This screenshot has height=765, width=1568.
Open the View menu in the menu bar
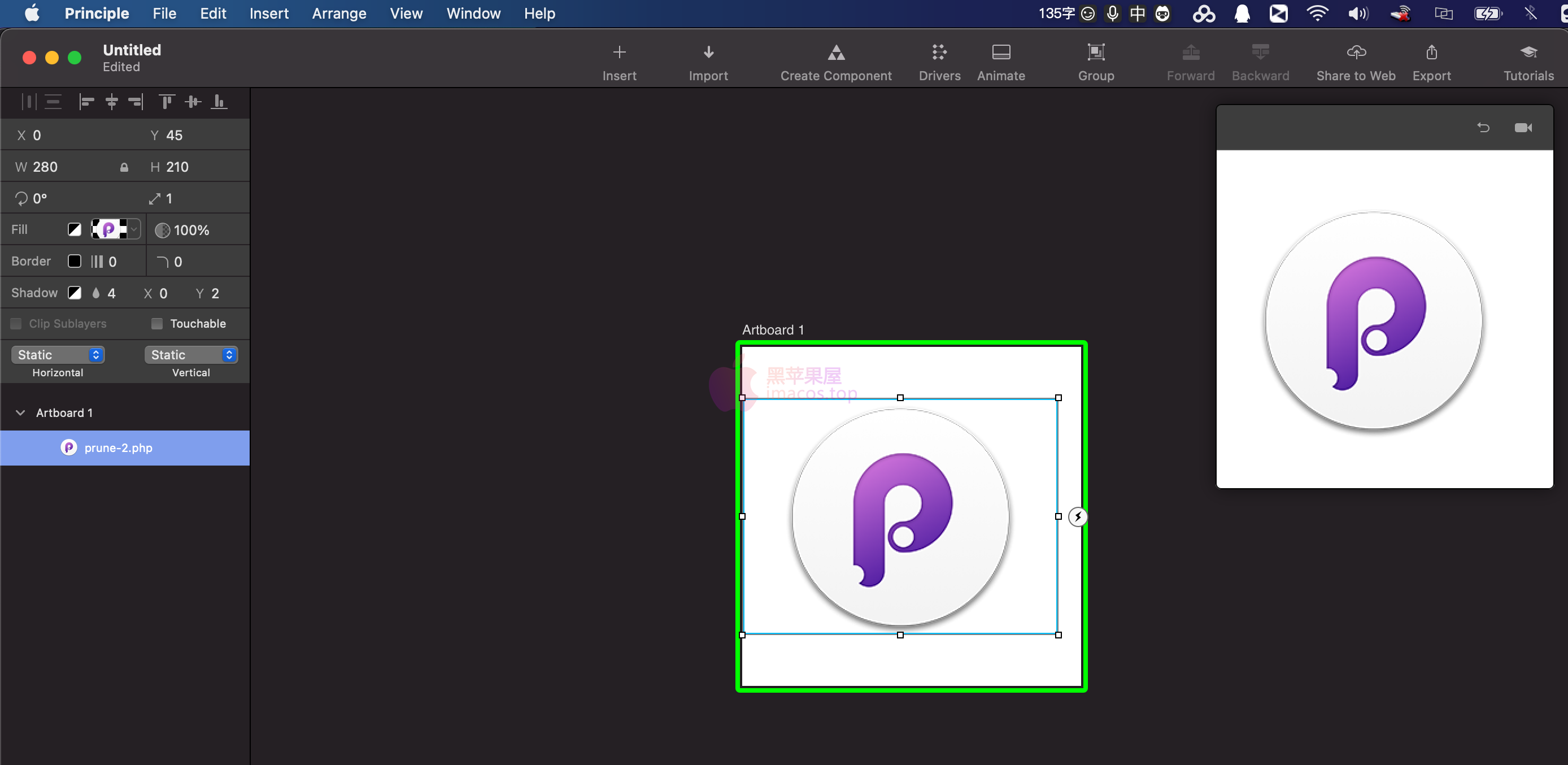coord(406,13)
